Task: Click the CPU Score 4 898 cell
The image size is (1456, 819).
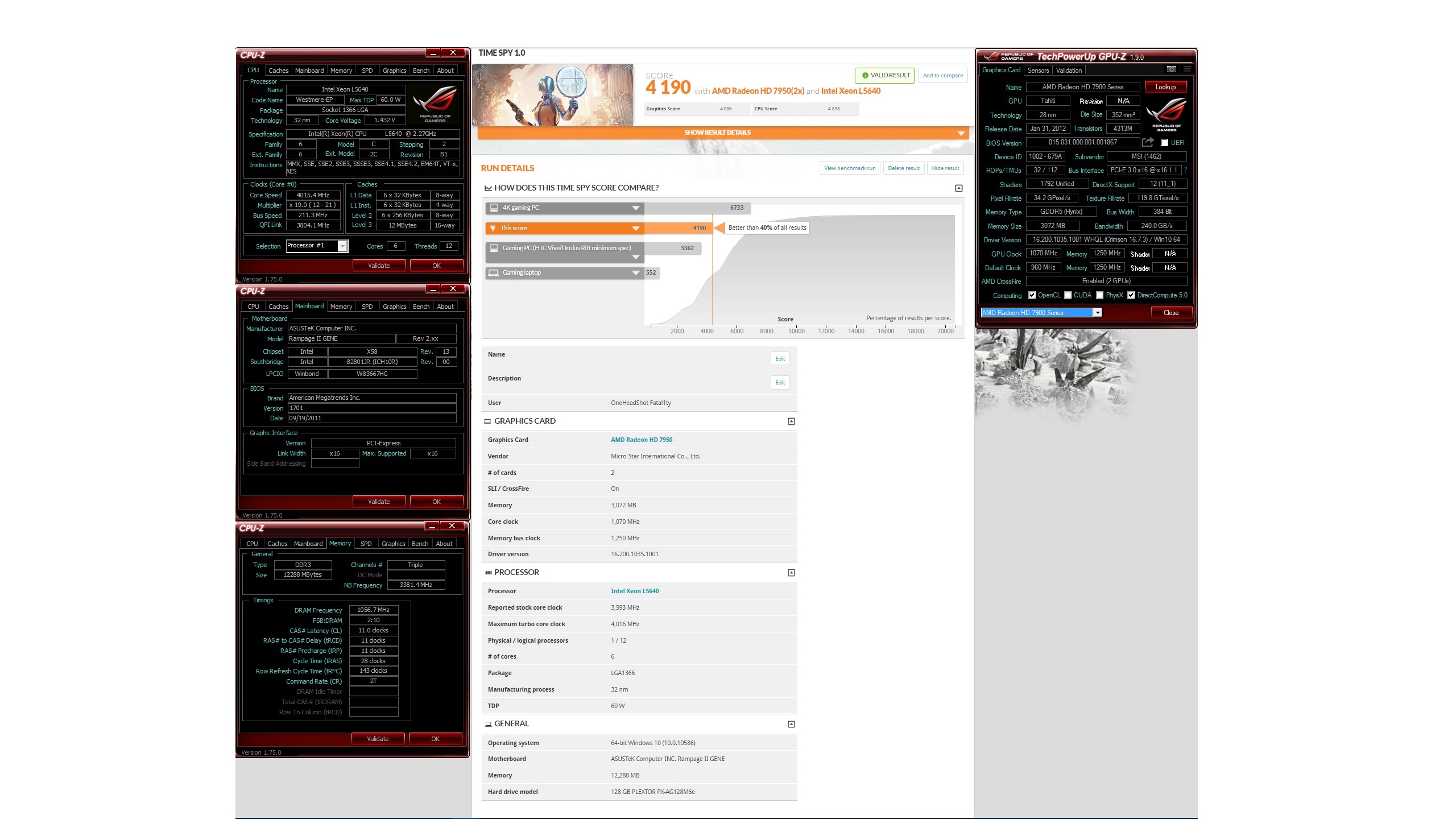Action: pyautogui.click(x=805, y=109)
